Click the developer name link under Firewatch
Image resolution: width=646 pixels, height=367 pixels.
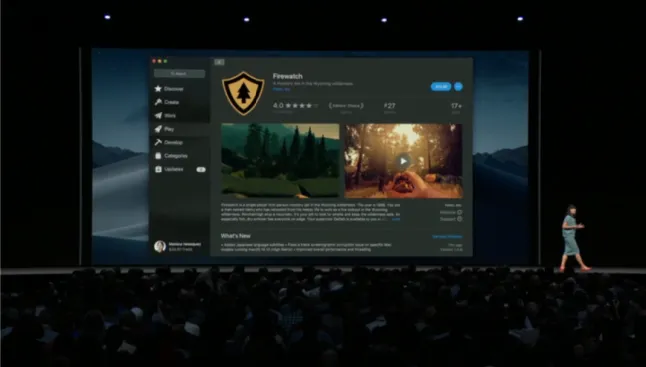tap(281, 89)
